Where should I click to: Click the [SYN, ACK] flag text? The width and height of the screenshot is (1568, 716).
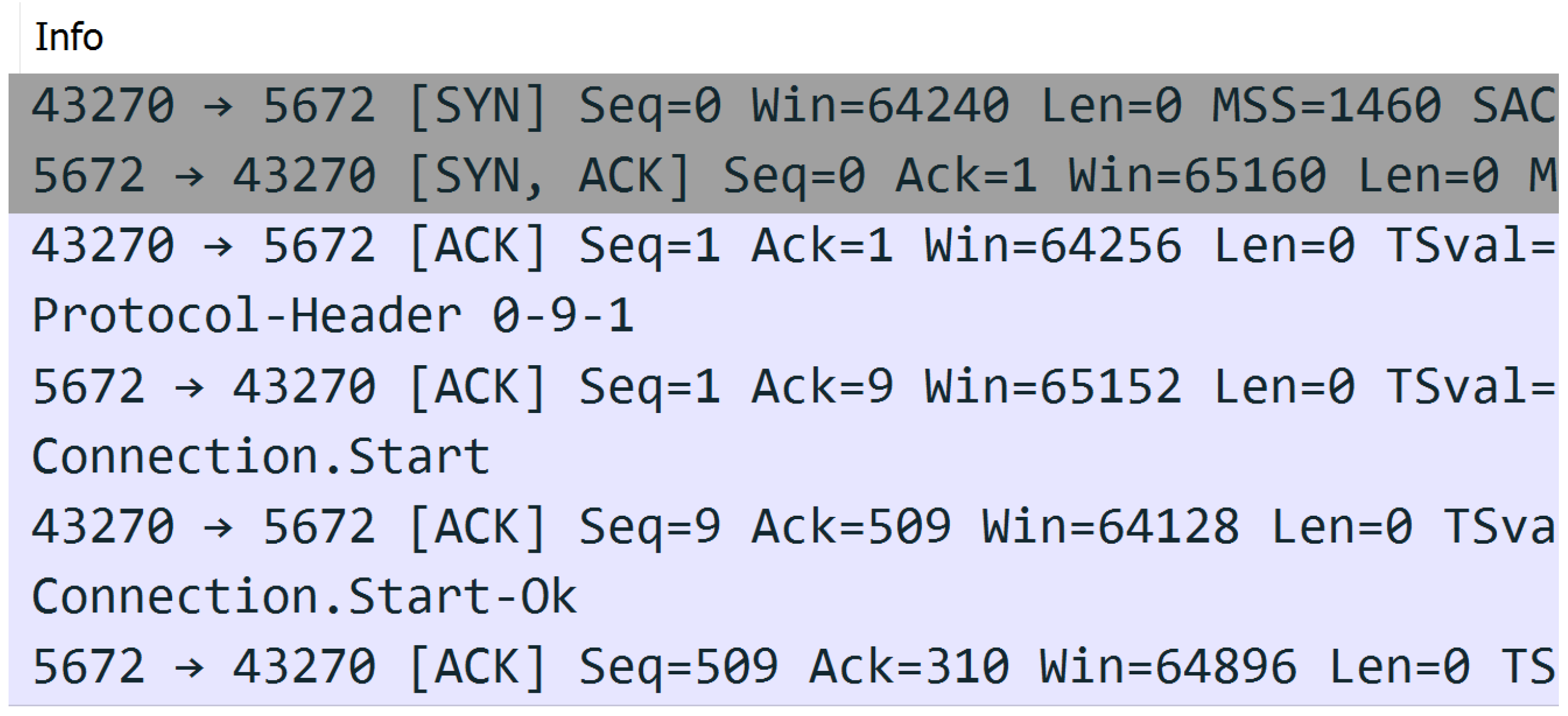point(550,177)
